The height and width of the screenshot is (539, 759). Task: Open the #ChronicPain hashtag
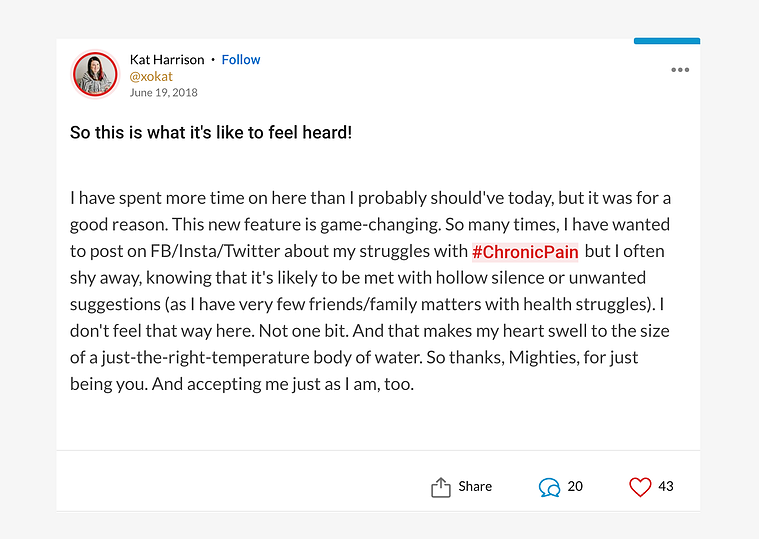[x=525, y=252]
